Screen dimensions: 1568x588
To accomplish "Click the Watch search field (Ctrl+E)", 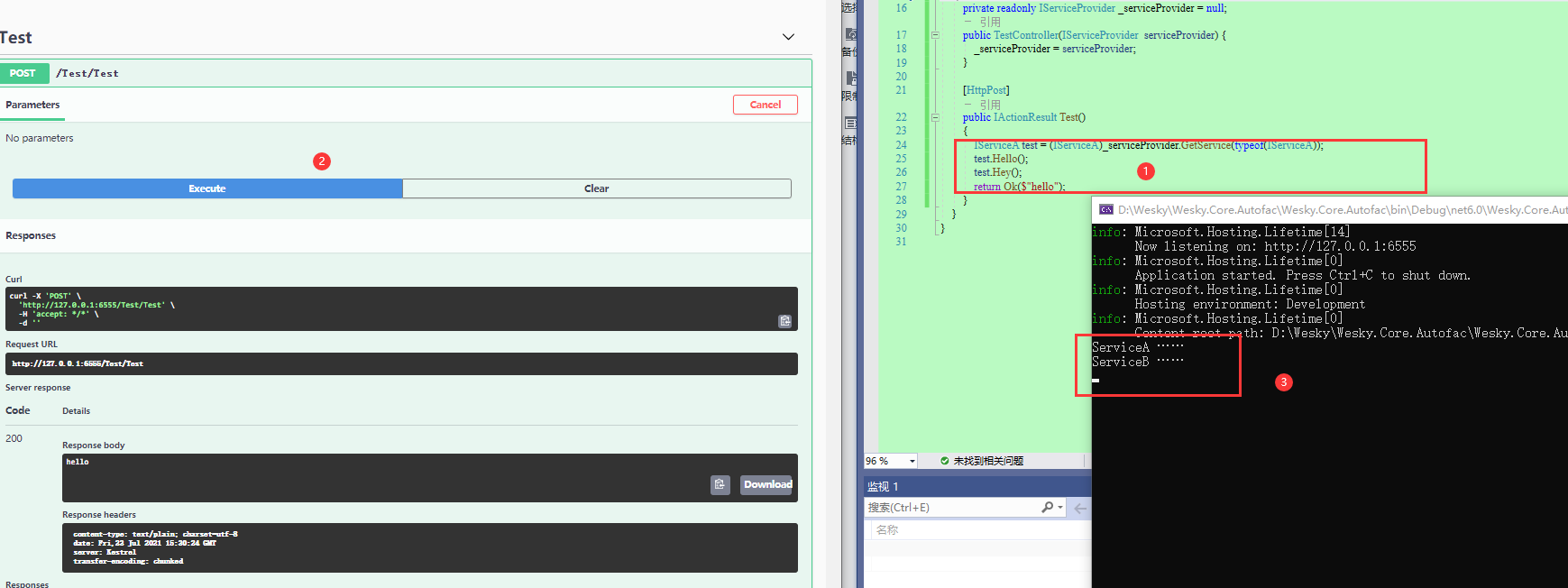I will tap(951, 508).
